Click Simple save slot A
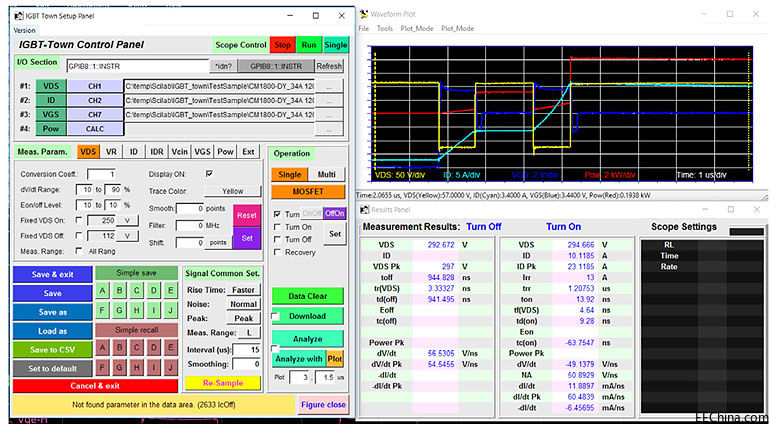This screenshot has height=430, width=777. [103, 290]
